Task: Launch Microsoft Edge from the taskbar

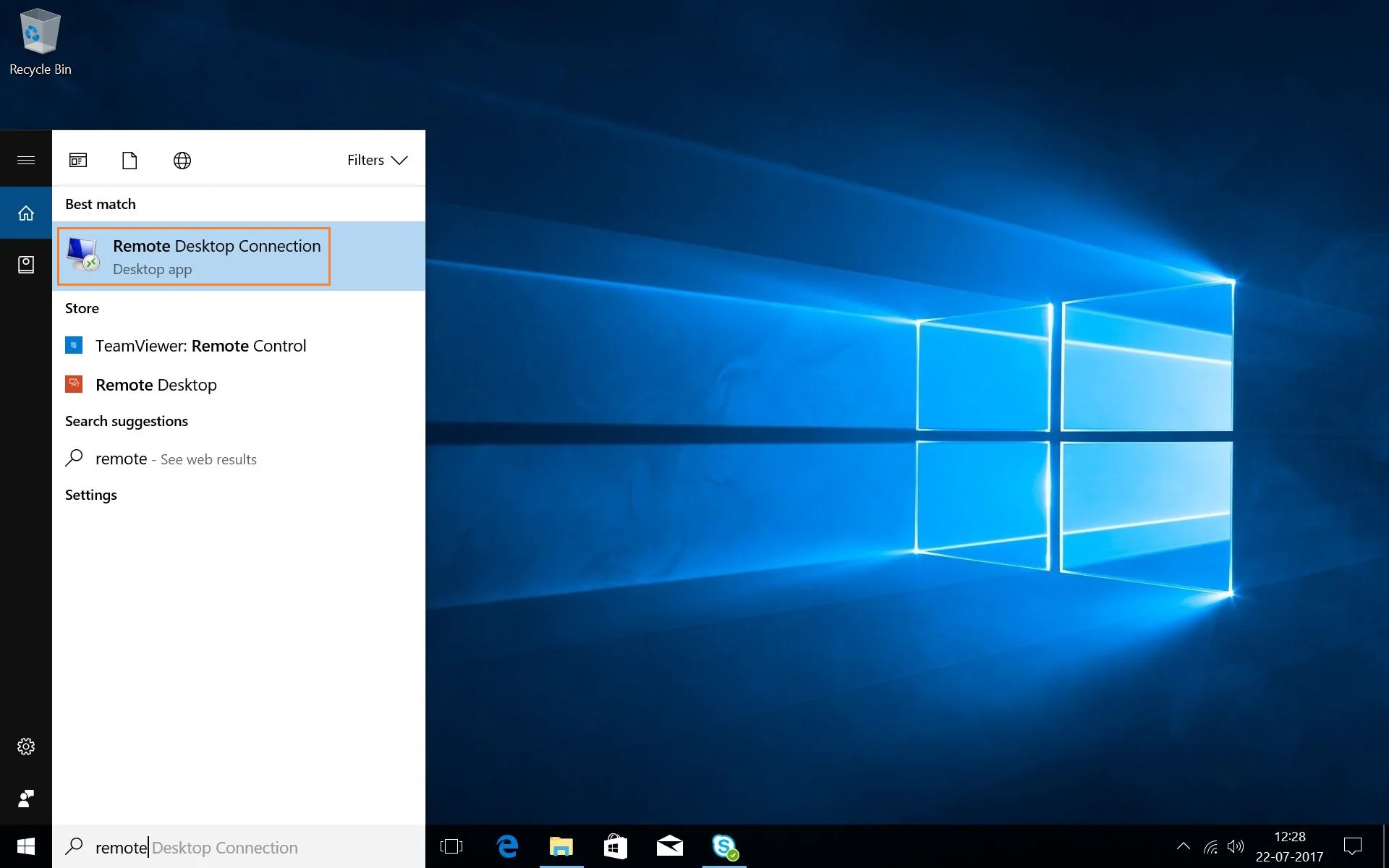Action: 507,846
